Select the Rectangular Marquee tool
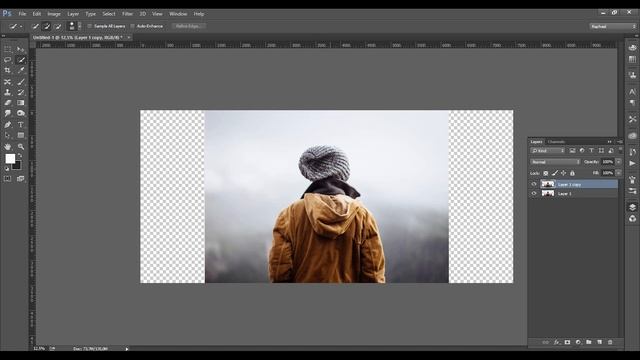 [8, 49]
